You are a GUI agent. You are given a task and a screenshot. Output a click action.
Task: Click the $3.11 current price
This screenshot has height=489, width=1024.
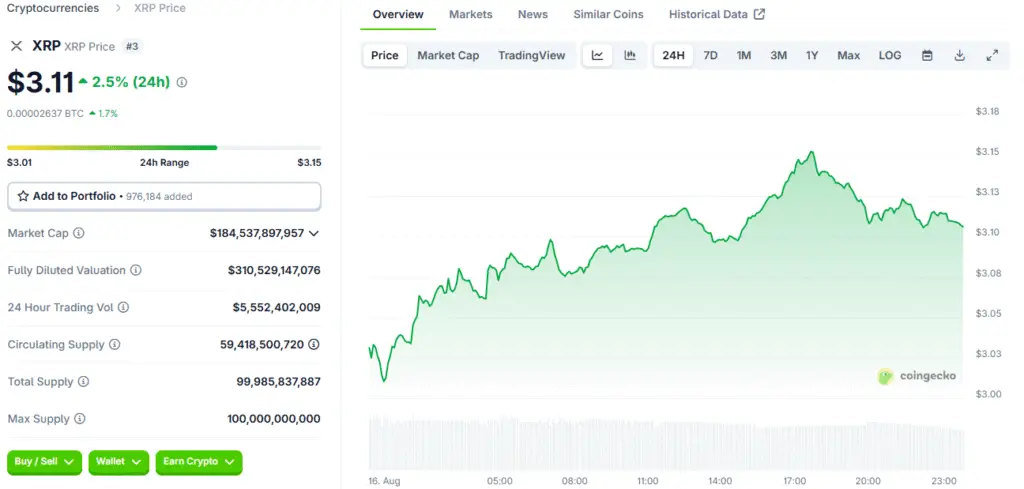pyautogui.click(x=40, y=82)
